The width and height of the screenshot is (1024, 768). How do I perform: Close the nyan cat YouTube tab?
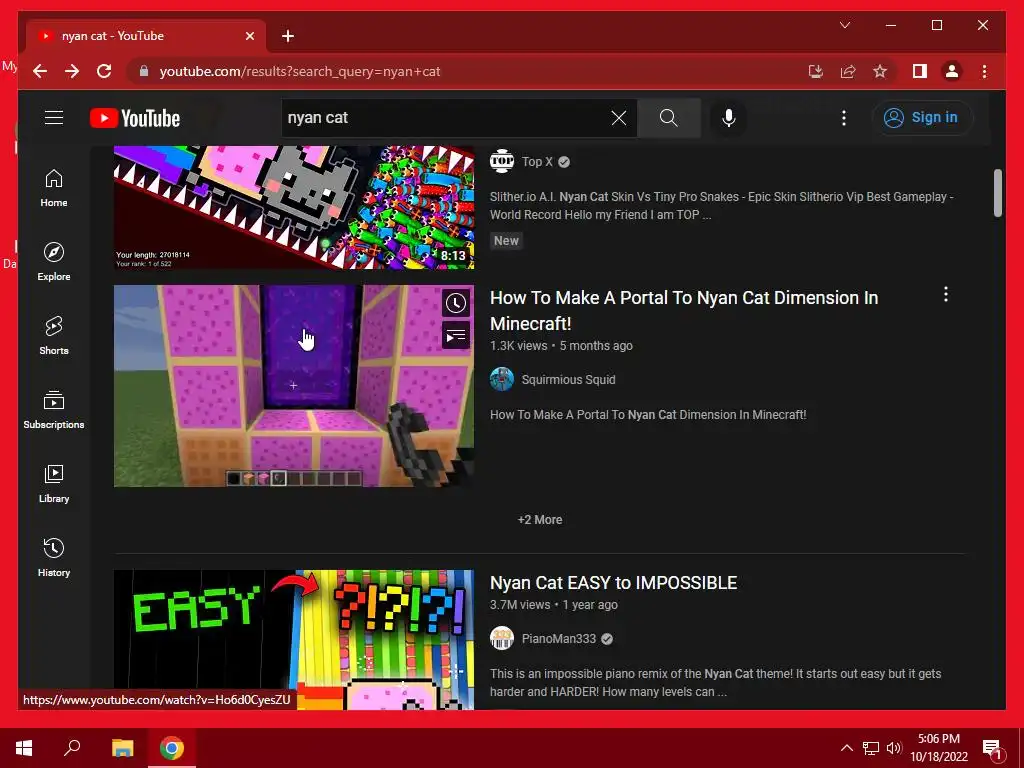249,36
